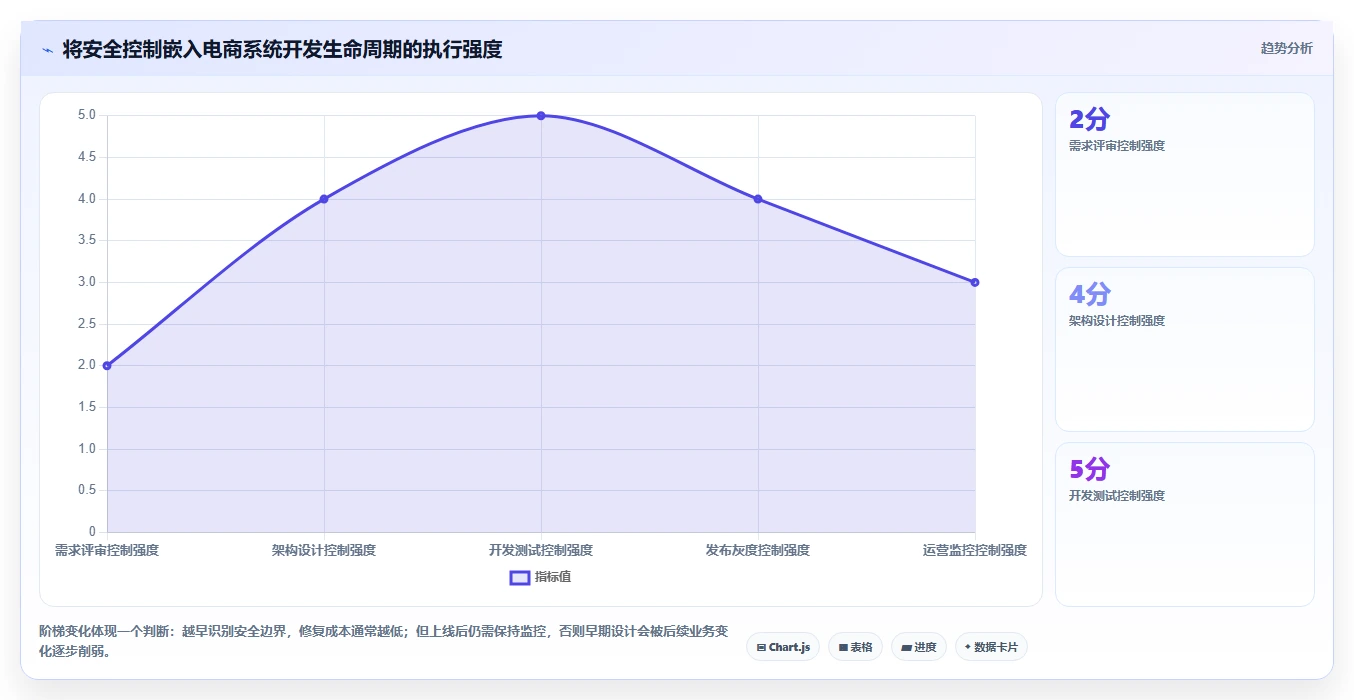Select the 2分 data card value

coord(1089,120)
